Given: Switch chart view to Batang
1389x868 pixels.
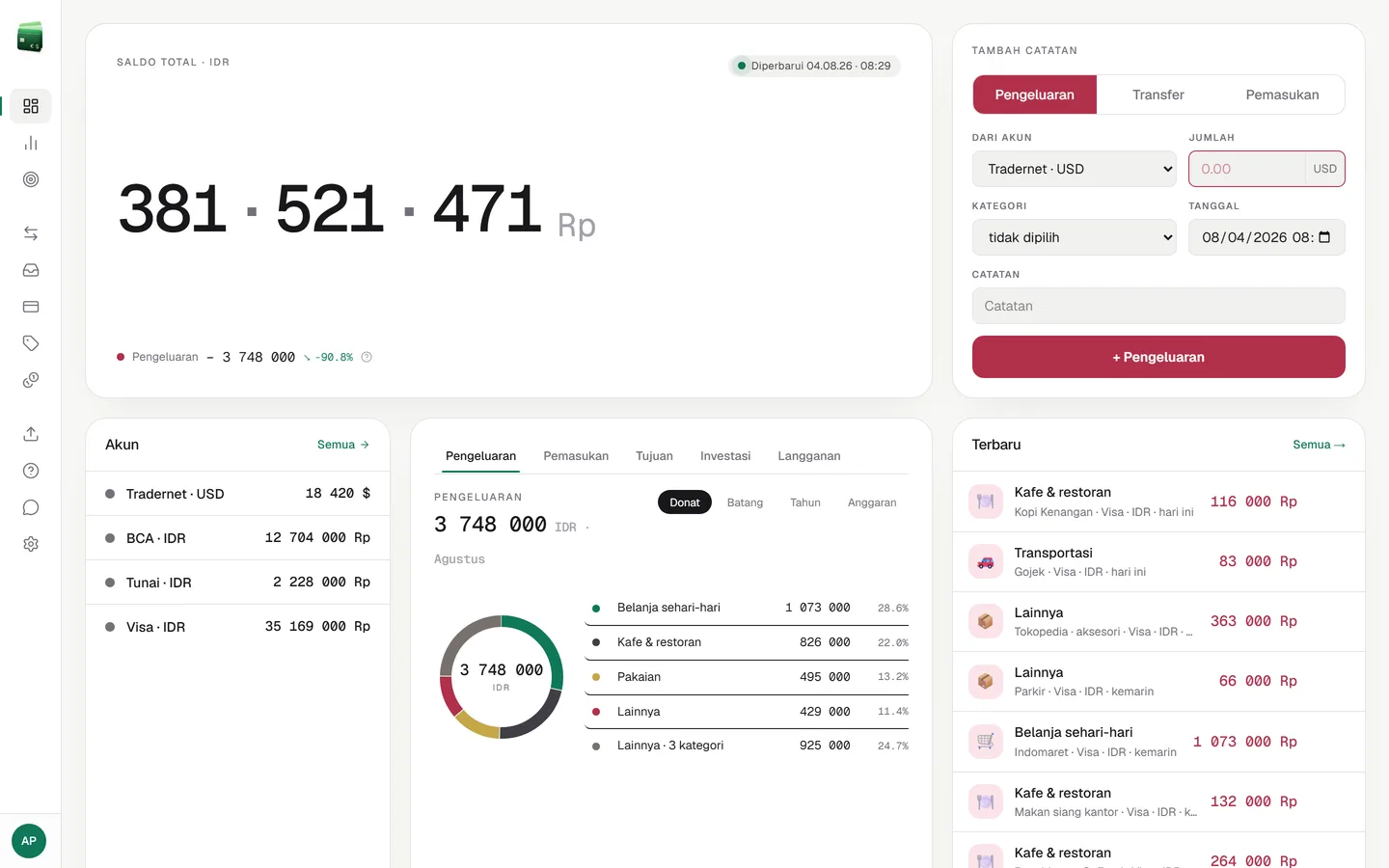Looking at the screenshot, I should tap(745, 502).
